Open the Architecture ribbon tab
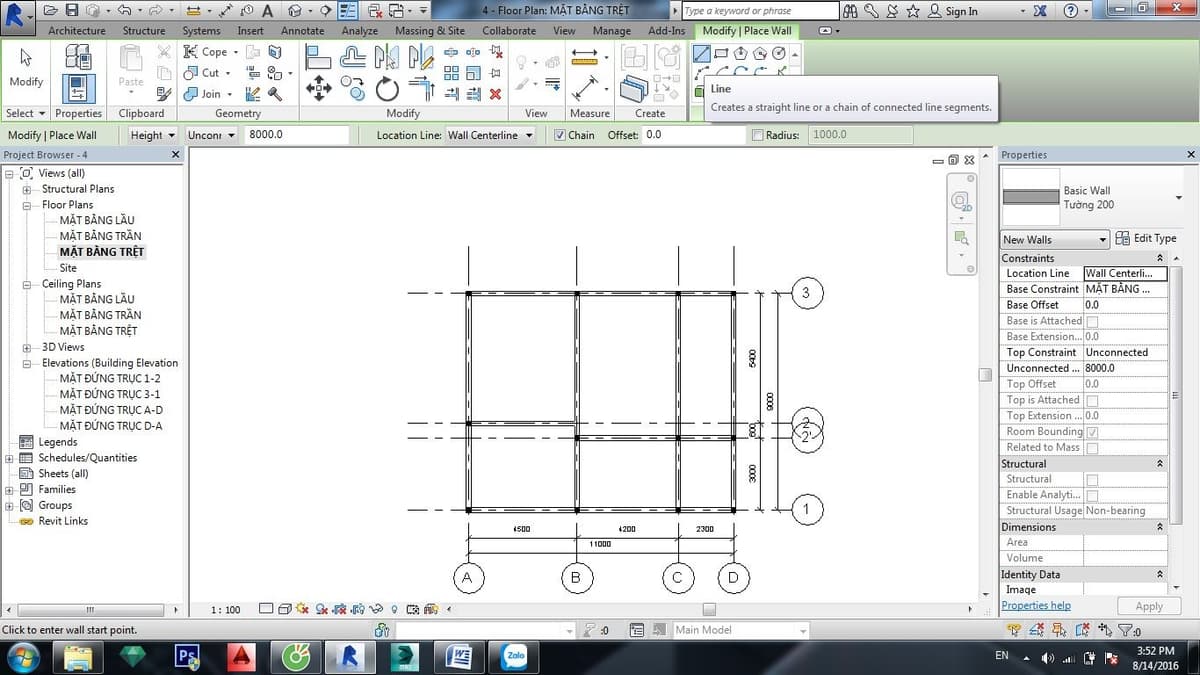This screenshot has height=675, width=1200. 76,31
